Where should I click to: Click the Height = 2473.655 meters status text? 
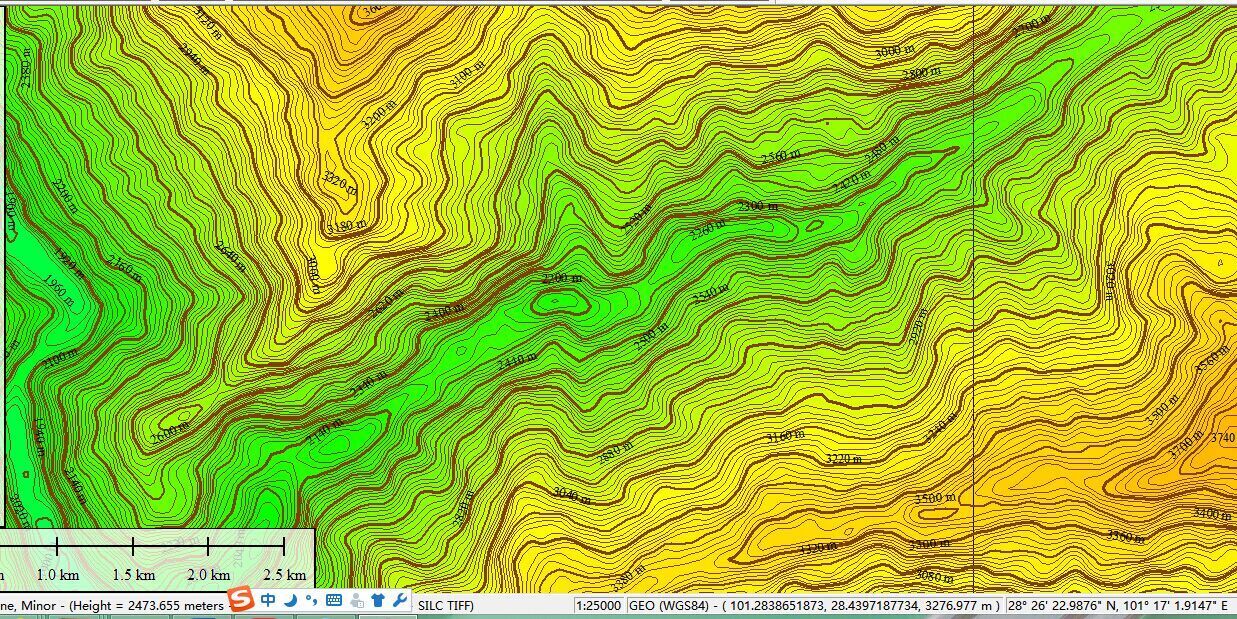click(x=149, y=605)
